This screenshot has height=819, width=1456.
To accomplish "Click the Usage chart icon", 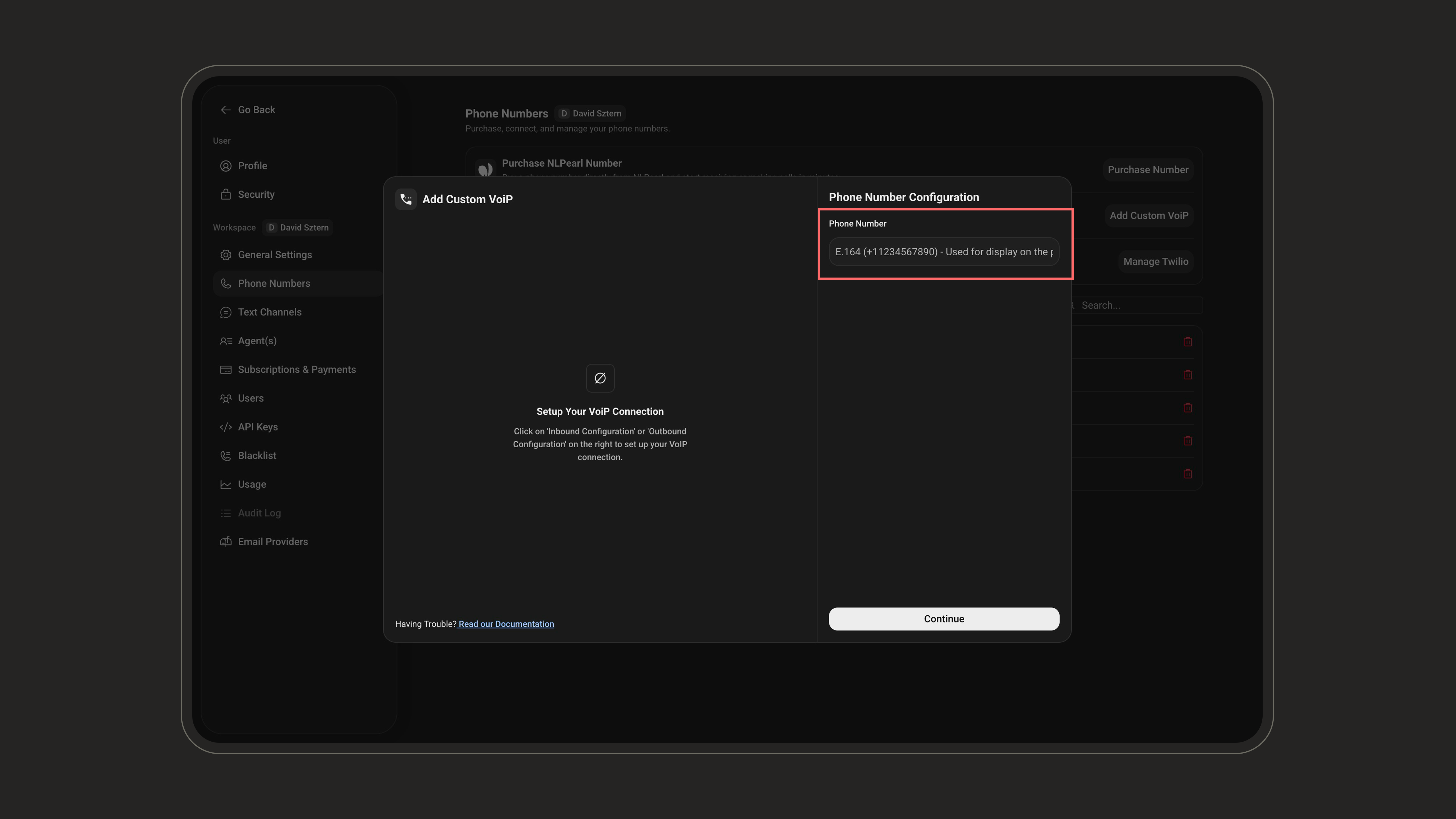I will (226, 484).
